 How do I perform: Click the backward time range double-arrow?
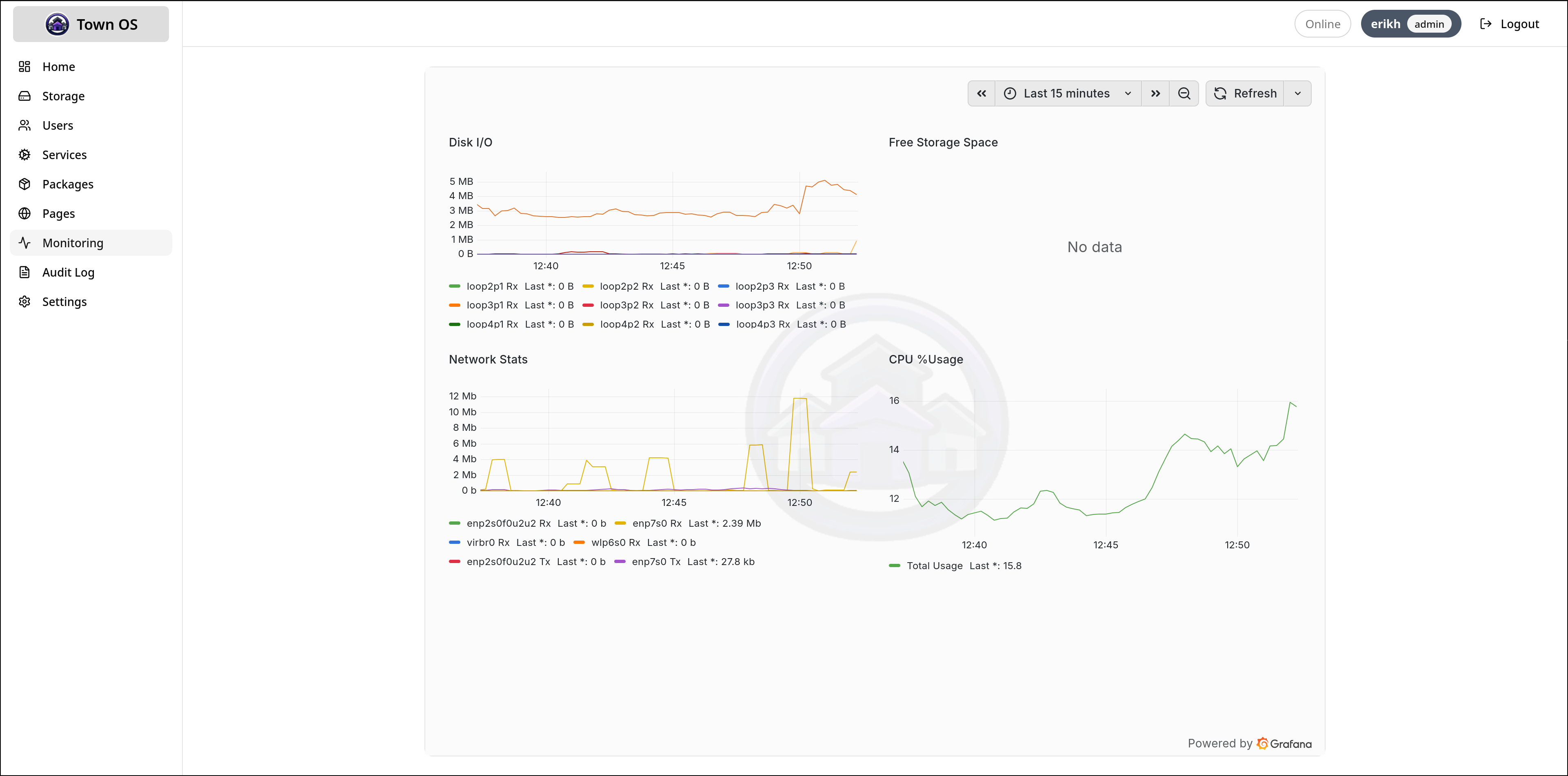(x=981, y=93)
